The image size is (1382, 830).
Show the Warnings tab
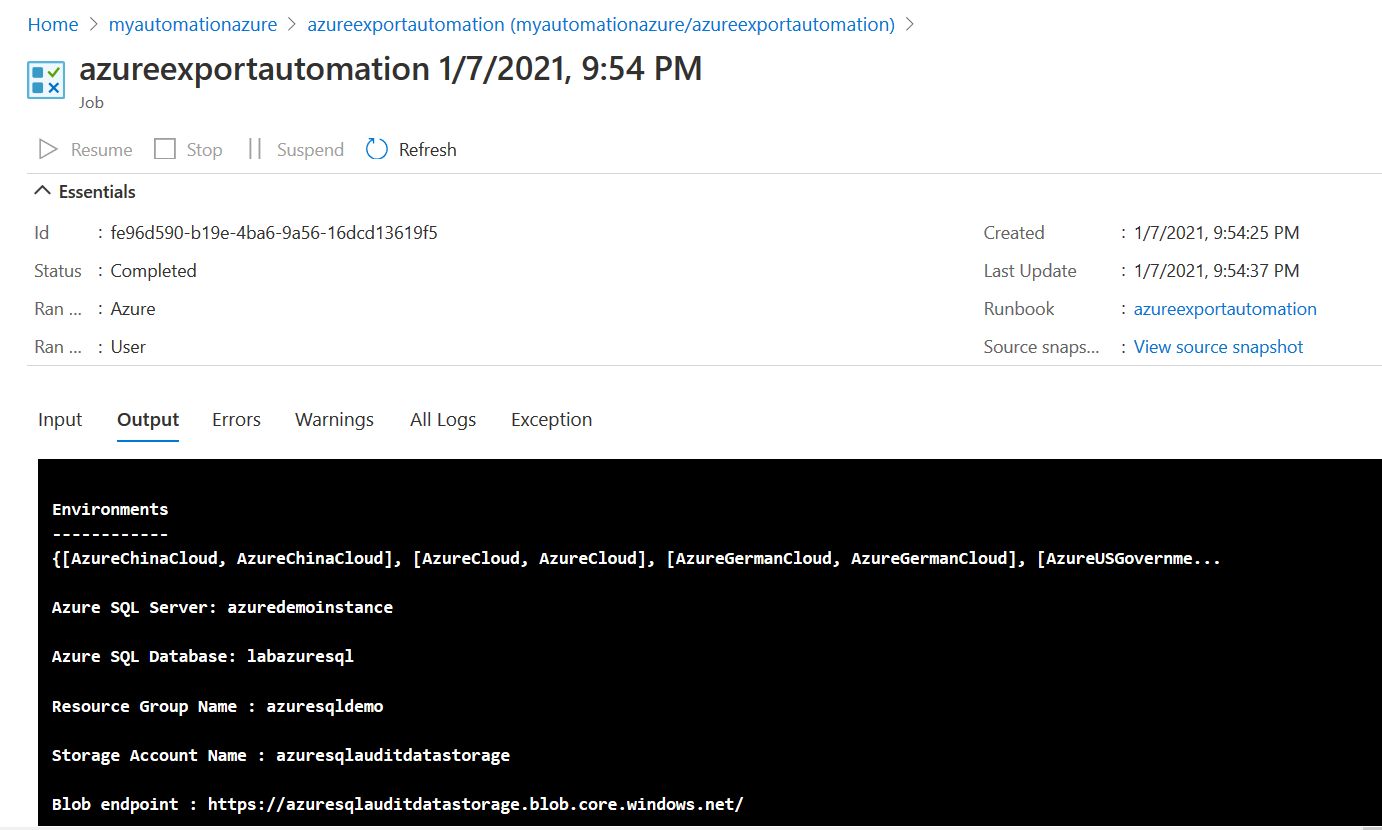click(334, 420)
